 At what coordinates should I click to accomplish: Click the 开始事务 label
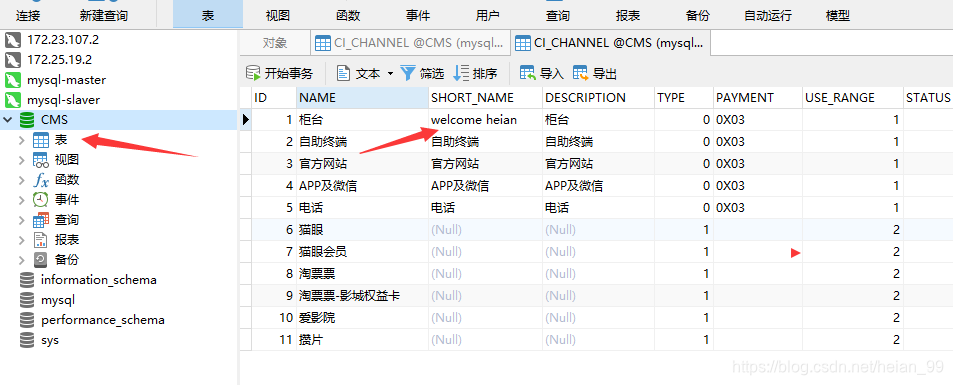(x=289, y=74)
